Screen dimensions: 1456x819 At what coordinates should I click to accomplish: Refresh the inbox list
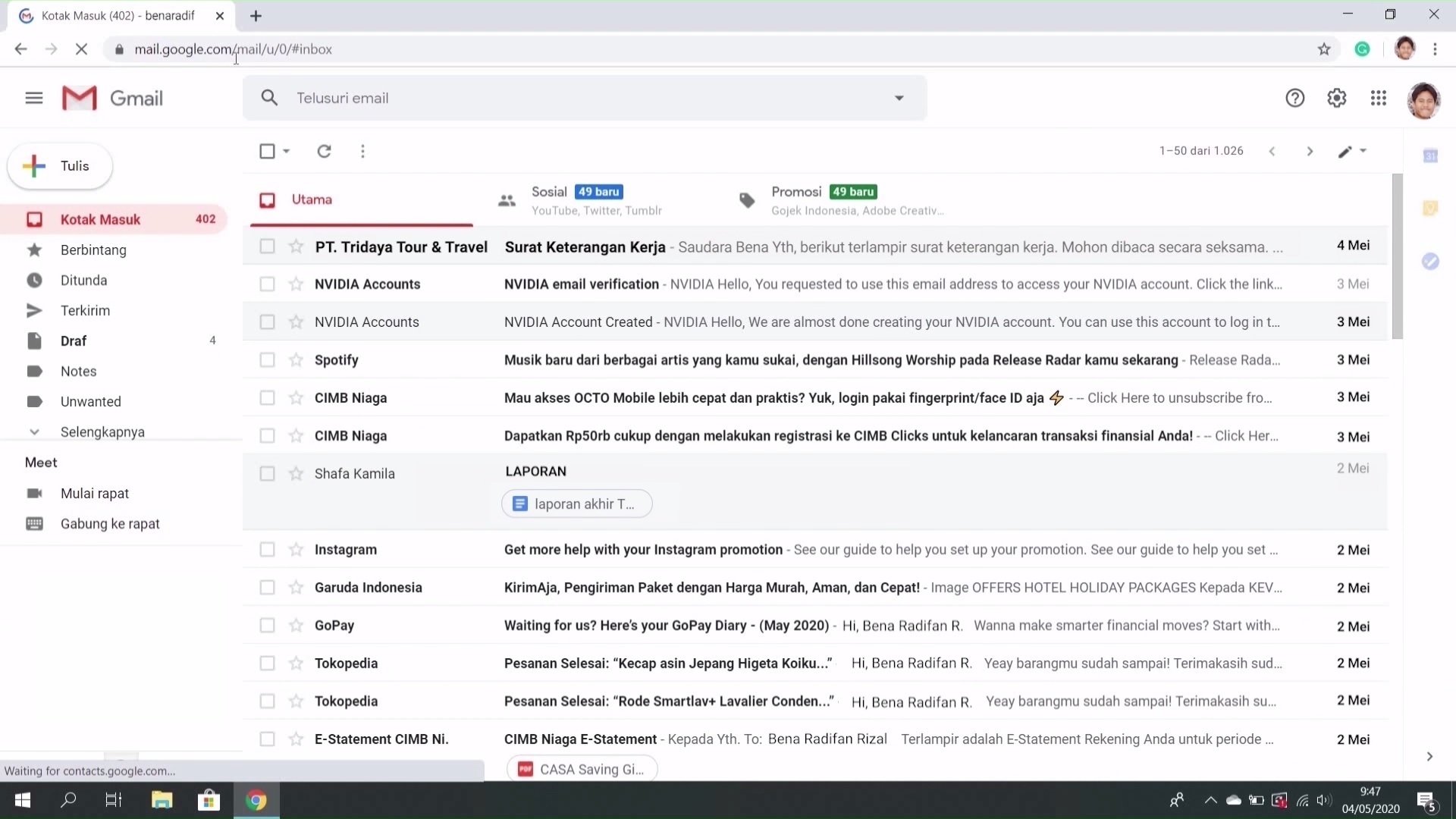pyautogui.click(x=324, y=151)
